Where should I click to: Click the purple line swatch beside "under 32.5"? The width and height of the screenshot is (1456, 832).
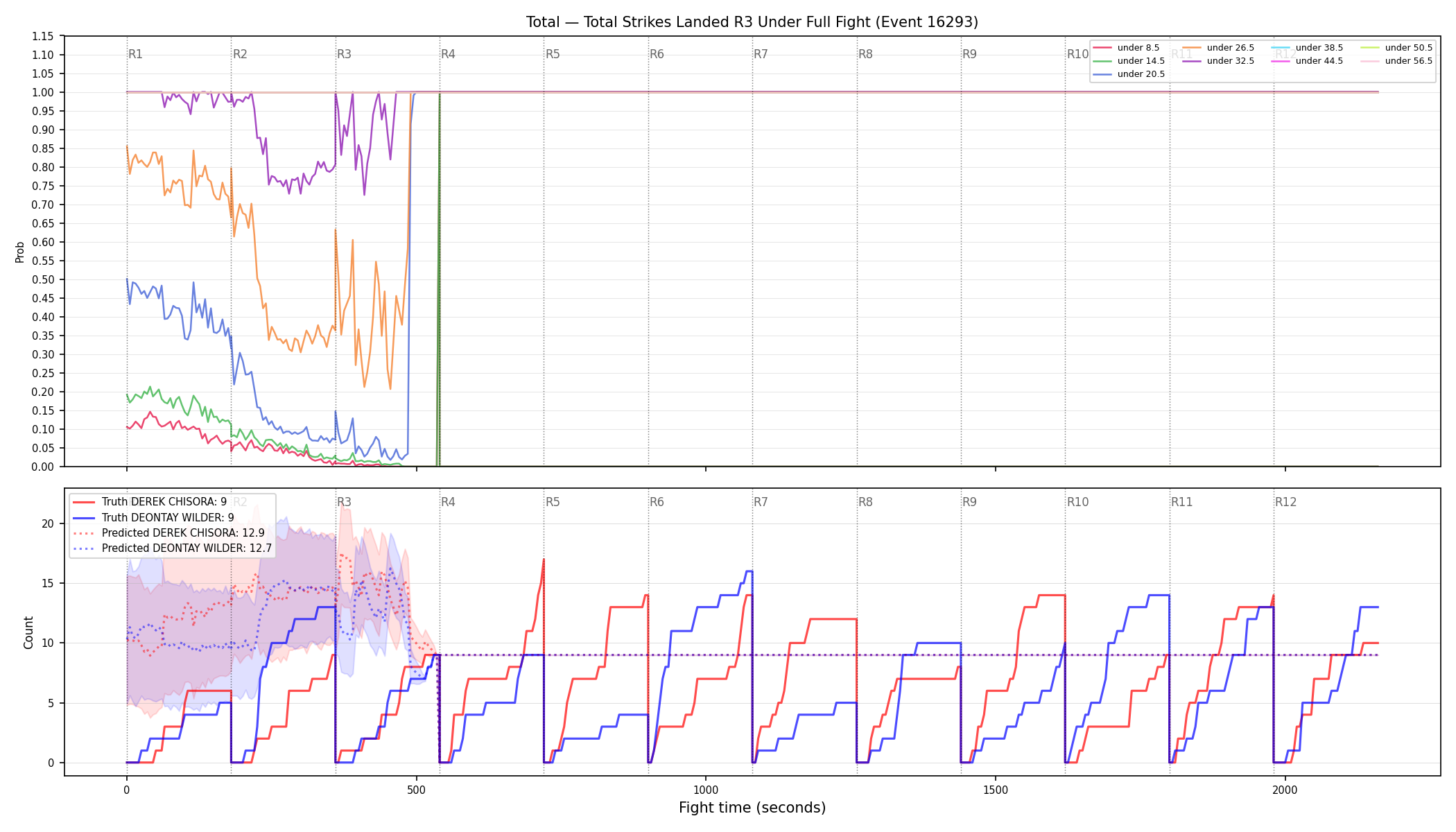tap(1192, 61)
